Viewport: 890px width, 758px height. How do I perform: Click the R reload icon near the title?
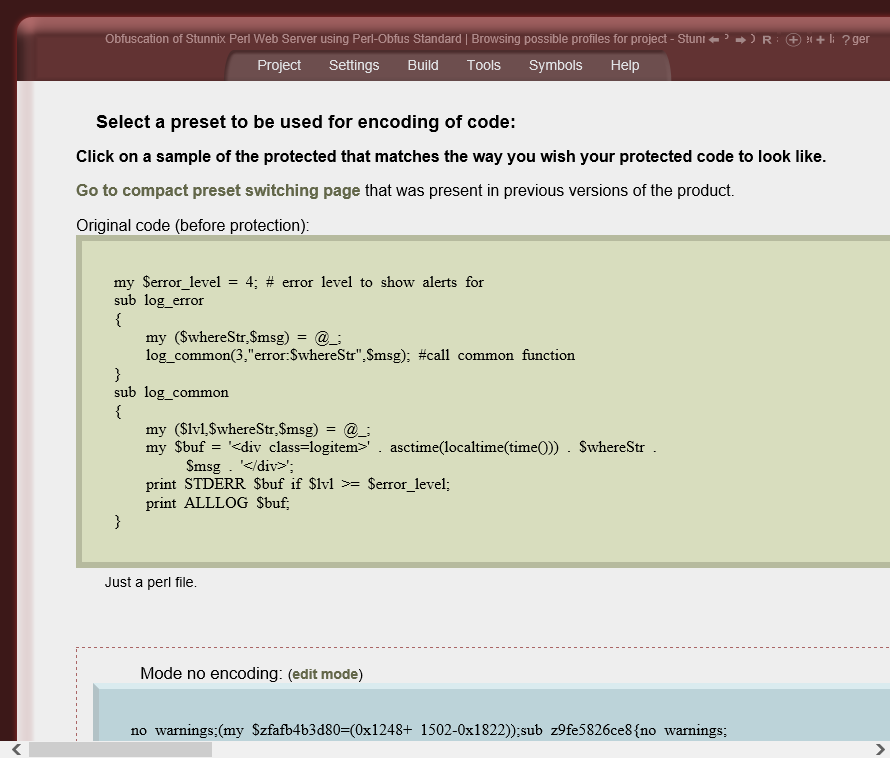point(766,39)
